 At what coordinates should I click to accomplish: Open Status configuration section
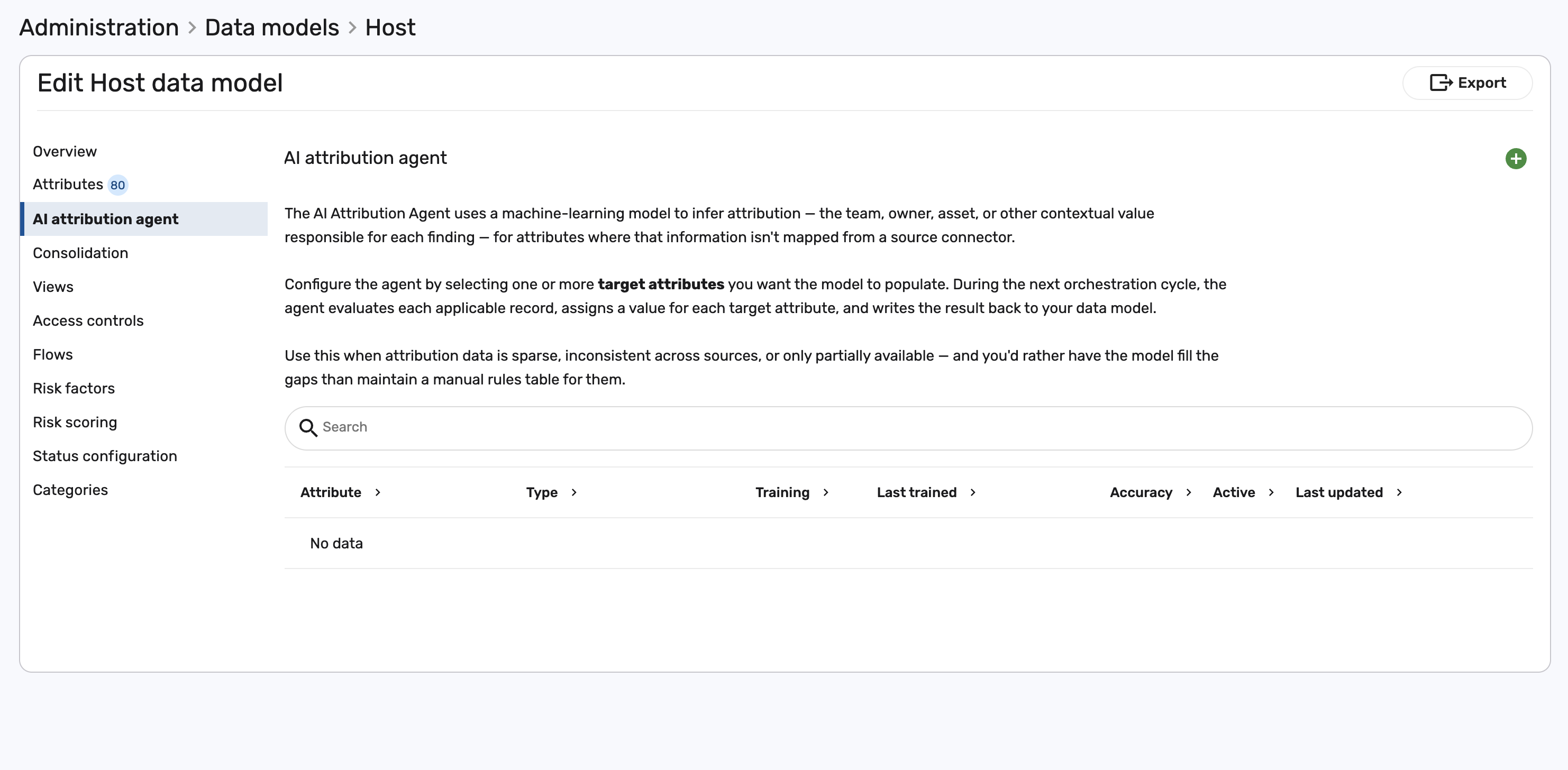105,456
